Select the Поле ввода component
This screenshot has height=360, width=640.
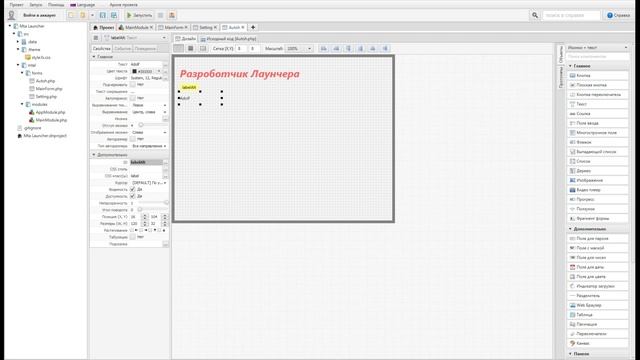pyautogui.click(x=598, y=123)
